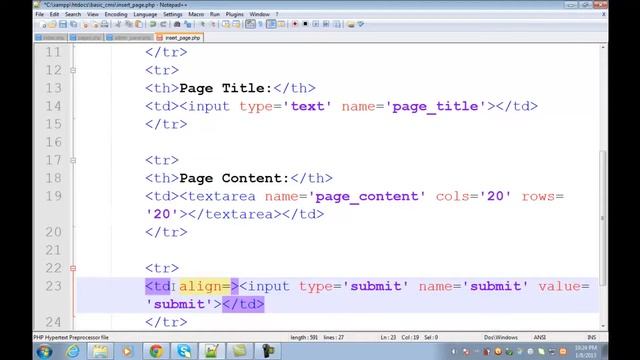
Task: Click the vertical scrollbar up arrow
Action: coord(603,47)
